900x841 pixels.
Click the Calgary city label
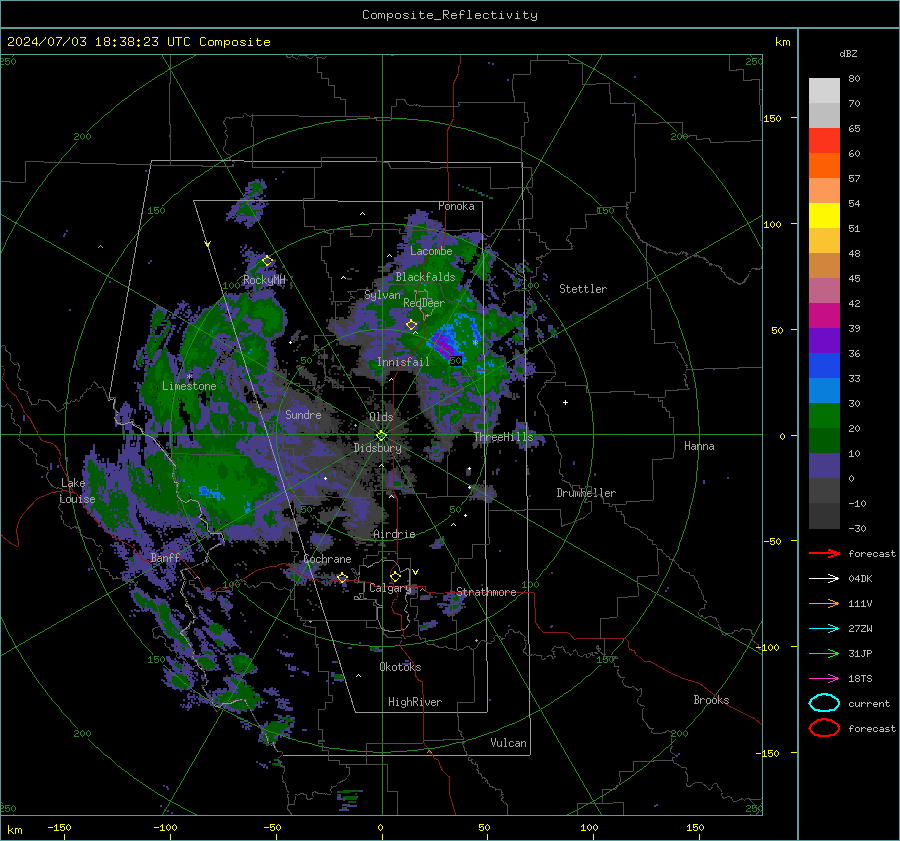tap(390, 588)
